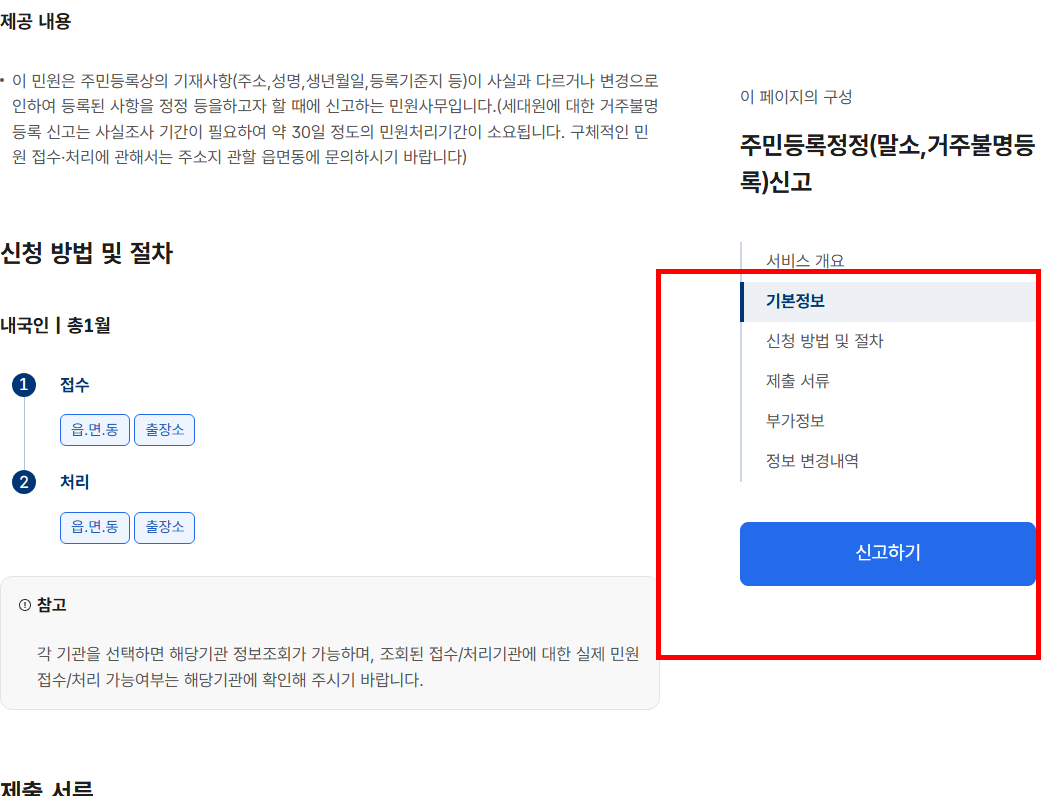Click the 주민등록정정(말소,거주불명등록)신고 page title
The width and height of the screenshot is (1049, 796).
pos(885,157)
